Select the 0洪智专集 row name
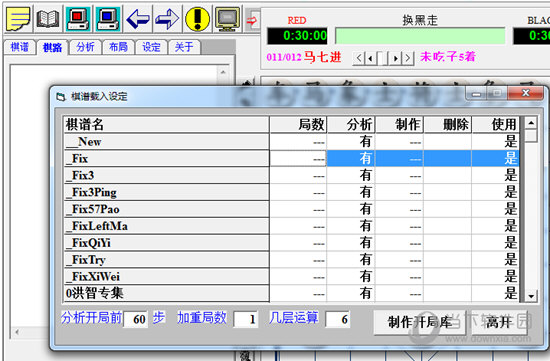The image size is (550, 361). coord(167,293)
